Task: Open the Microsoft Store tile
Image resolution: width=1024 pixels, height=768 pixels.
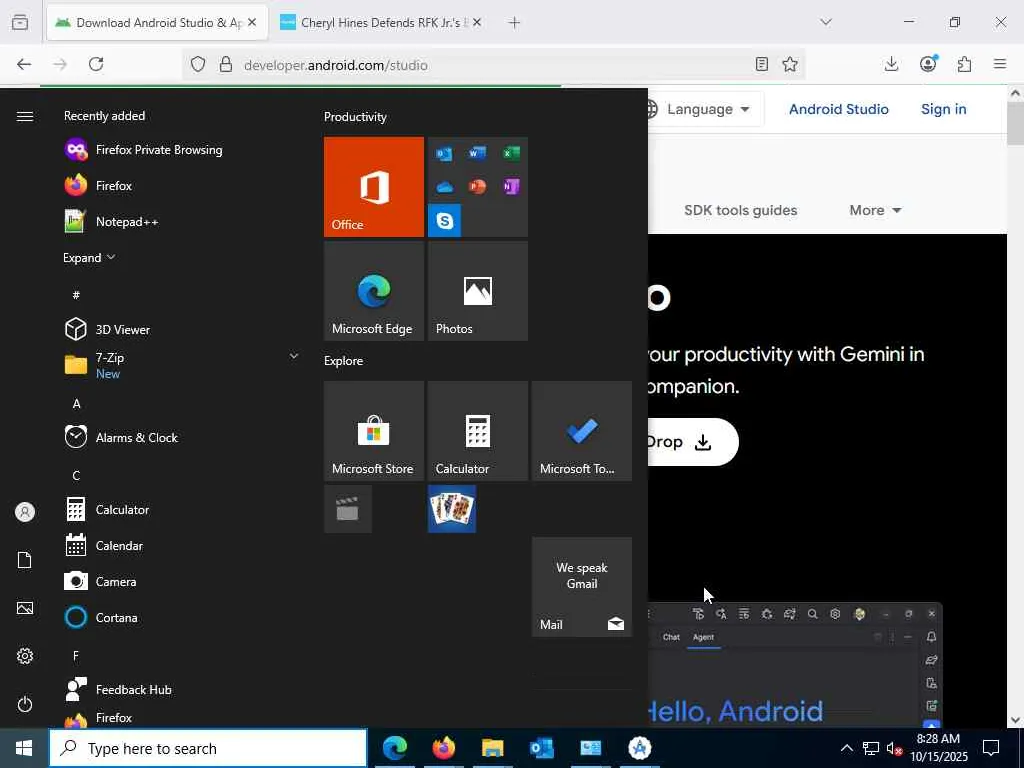Action: click(374, 431)
